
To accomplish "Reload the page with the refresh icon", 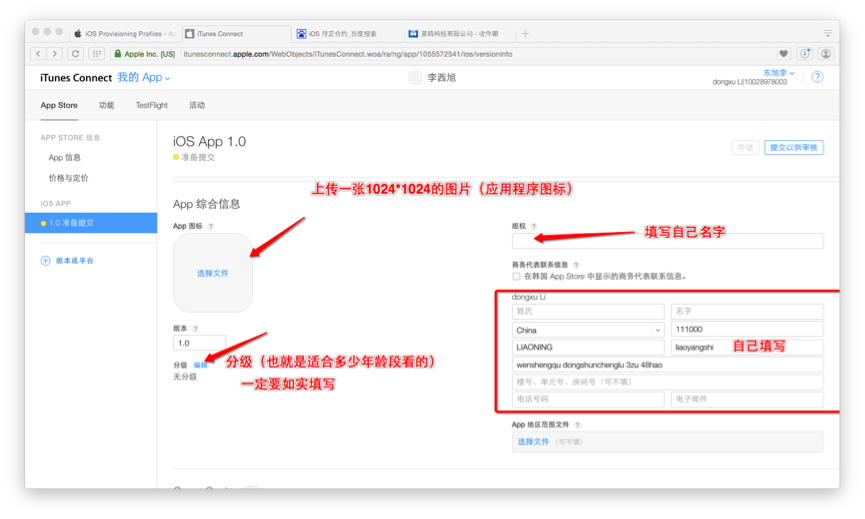I will tap(76, 53).
